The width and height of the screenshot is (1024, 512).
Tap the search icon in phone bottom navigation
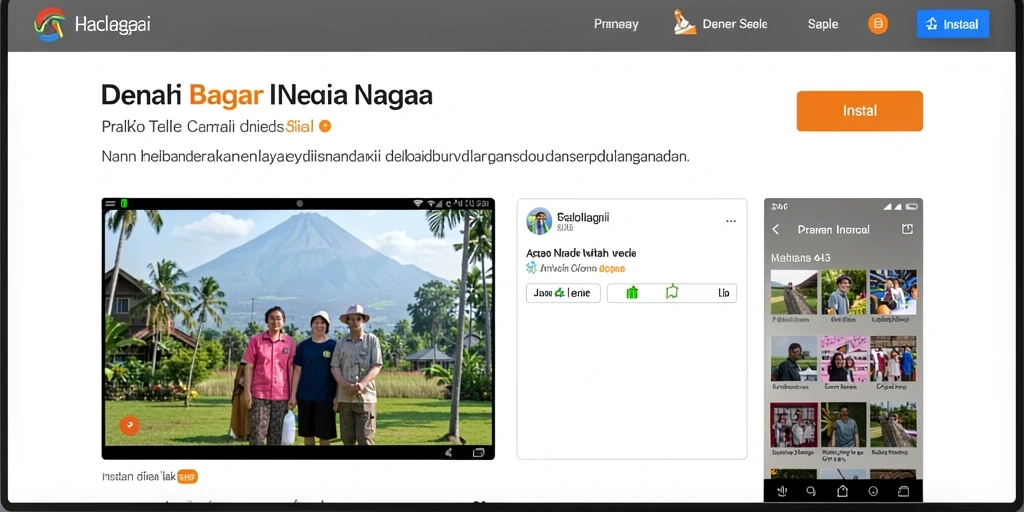[x=811, y=491]
